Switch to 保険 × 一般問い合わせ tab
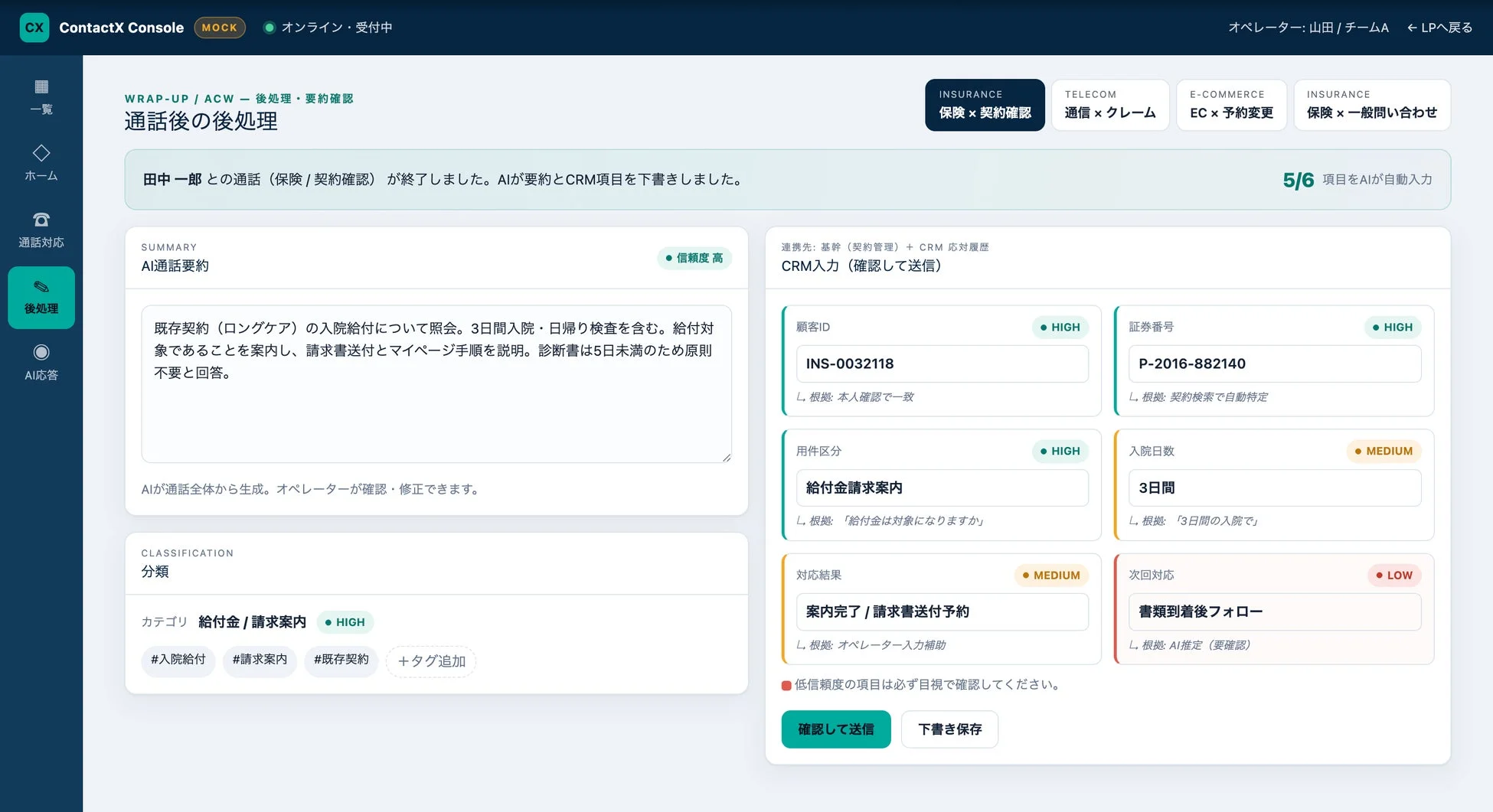1493x812 pixels. click(x=1372, y=105)
